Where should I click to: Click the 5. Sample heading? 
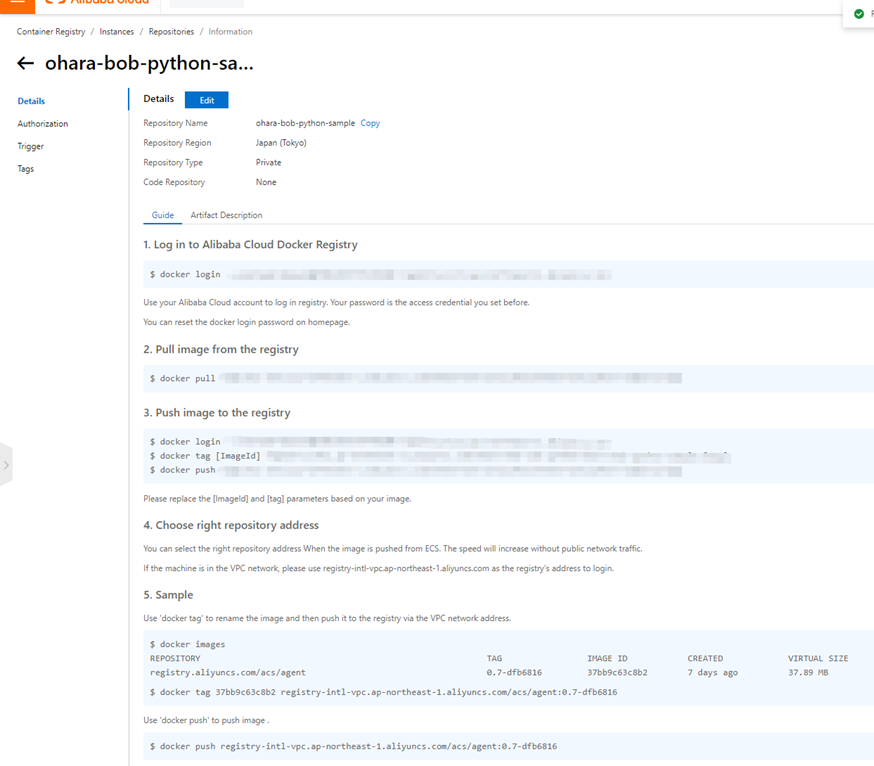coord(168,595)
